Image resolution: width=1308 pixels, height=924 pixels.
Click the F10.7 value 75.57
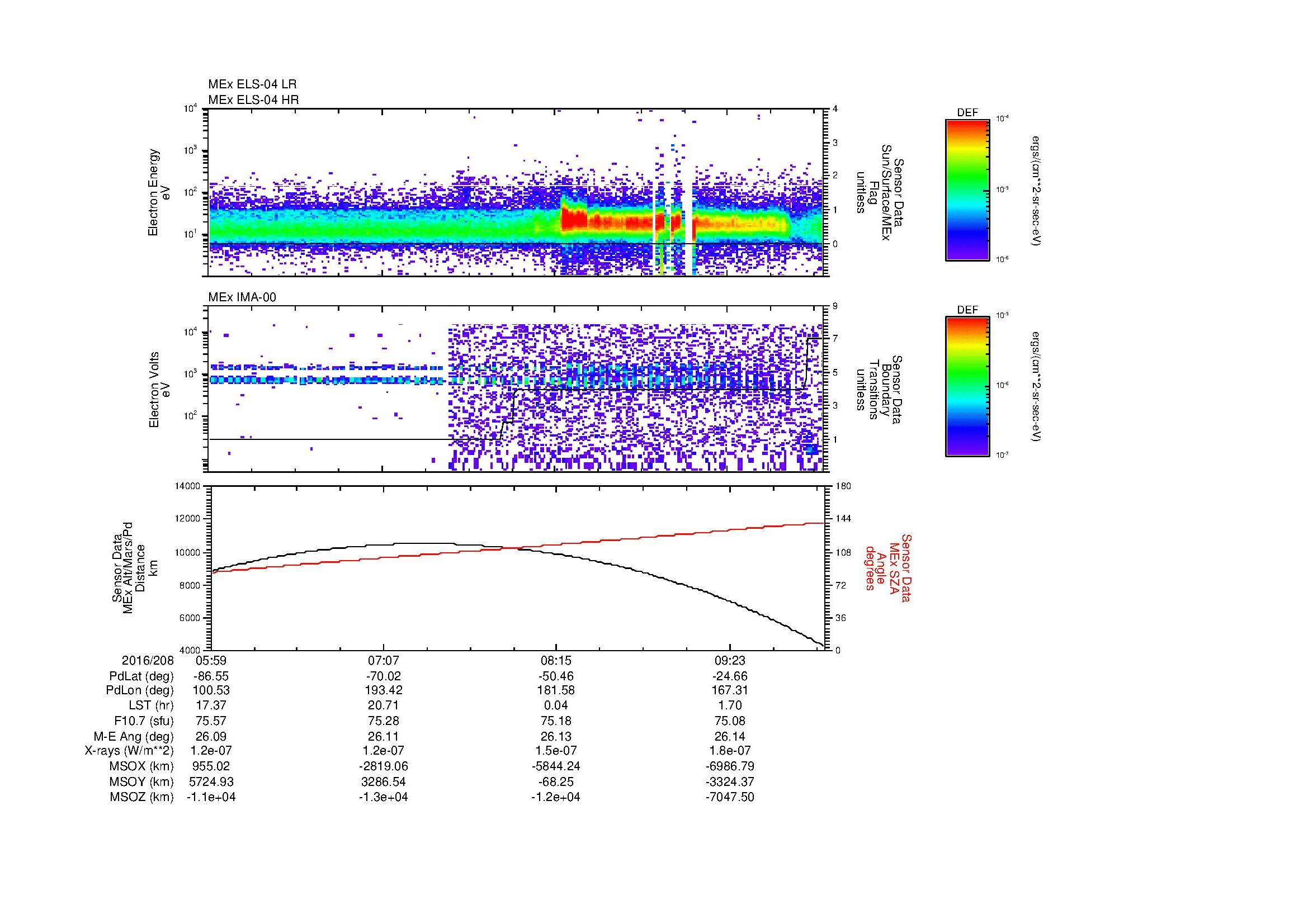(x=211, y=721)
